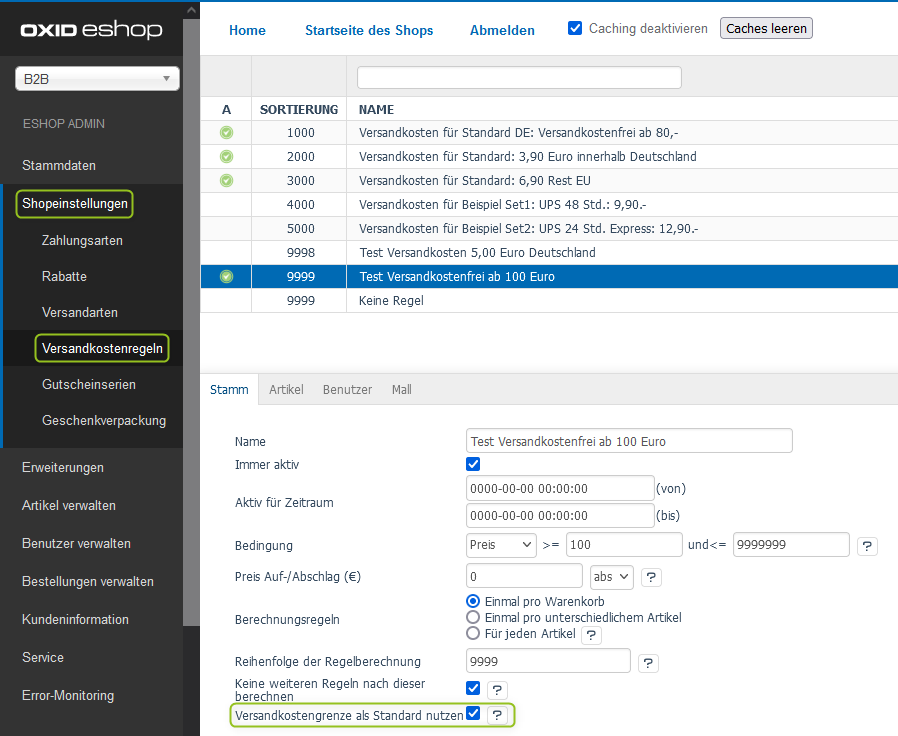Switch to the Artikel tab
The width and height of the screenshot is (898, 736).
tap(286, 389)
